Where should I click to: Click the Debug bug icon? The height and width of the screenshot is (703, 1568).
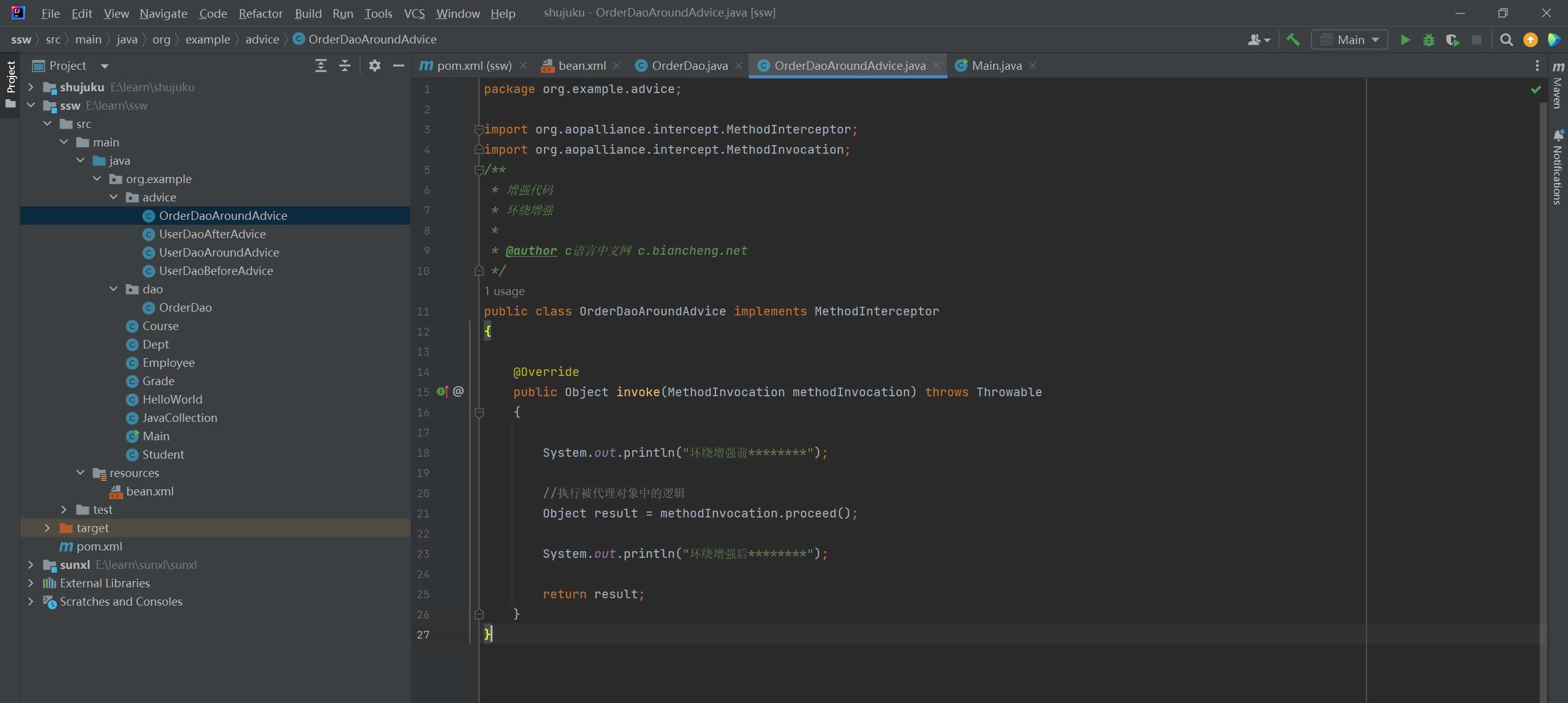[x=1429, y=40]
